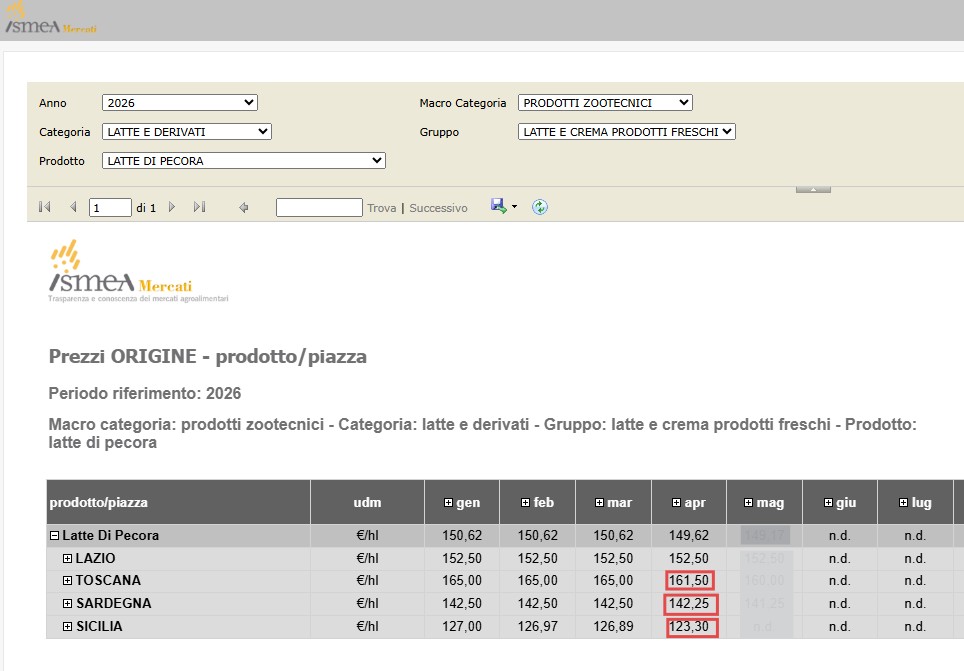Expand the mar month column
Viewport: 964px width, 671px height.
tap(599, 502)
